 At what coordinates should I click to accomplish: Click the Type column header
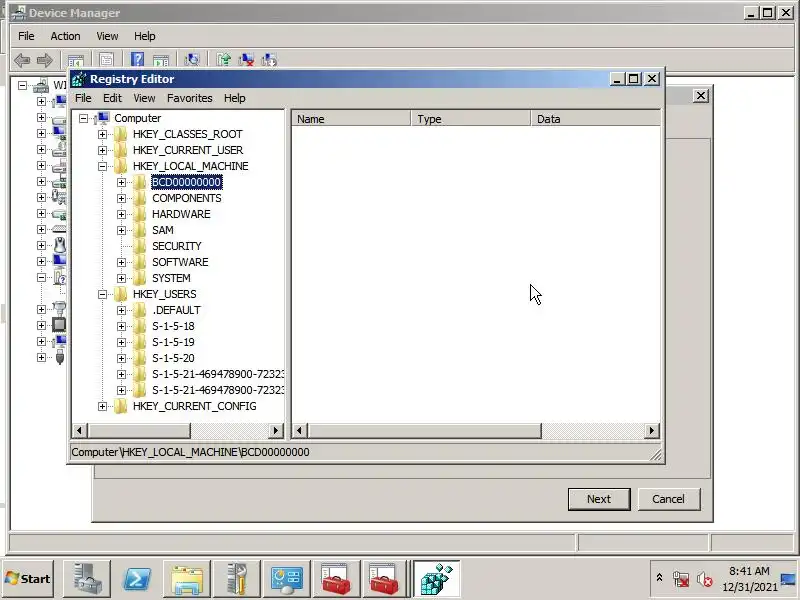470,119
